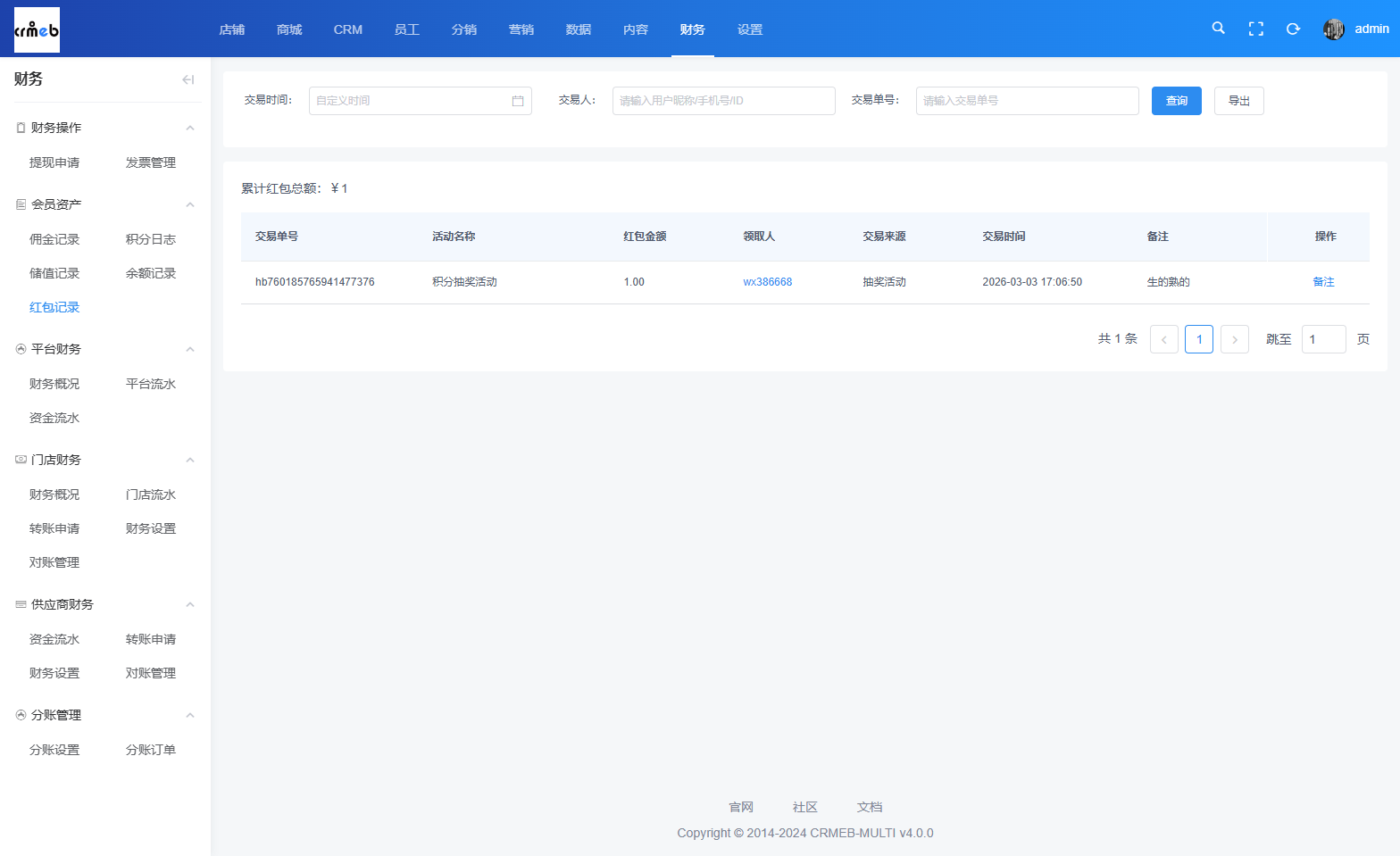This screenshot has width=1400, height=856.
Task: Click the 交易单号 input field
Action: pyautogui.click(x=1027, y=101)
